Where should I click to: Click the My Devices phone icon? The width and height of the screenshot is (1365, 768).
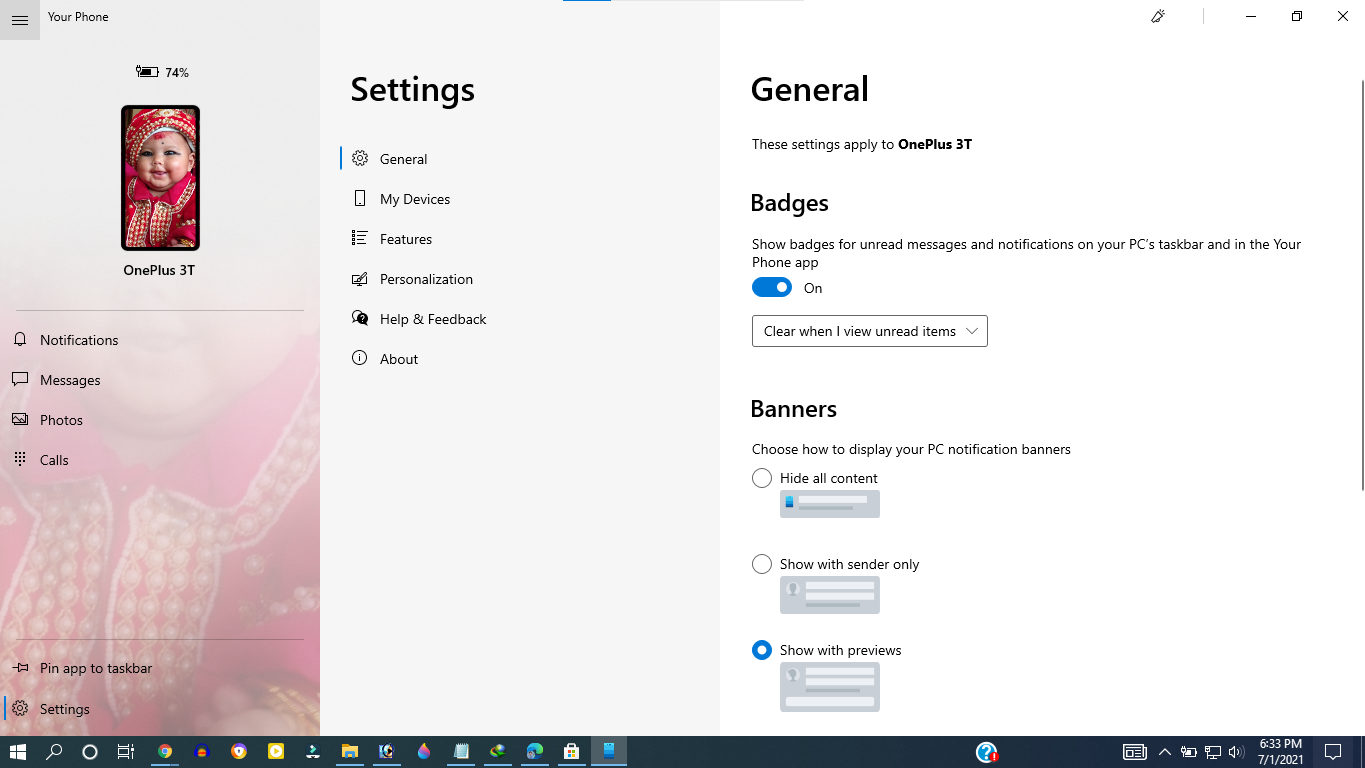coord(360,199)
